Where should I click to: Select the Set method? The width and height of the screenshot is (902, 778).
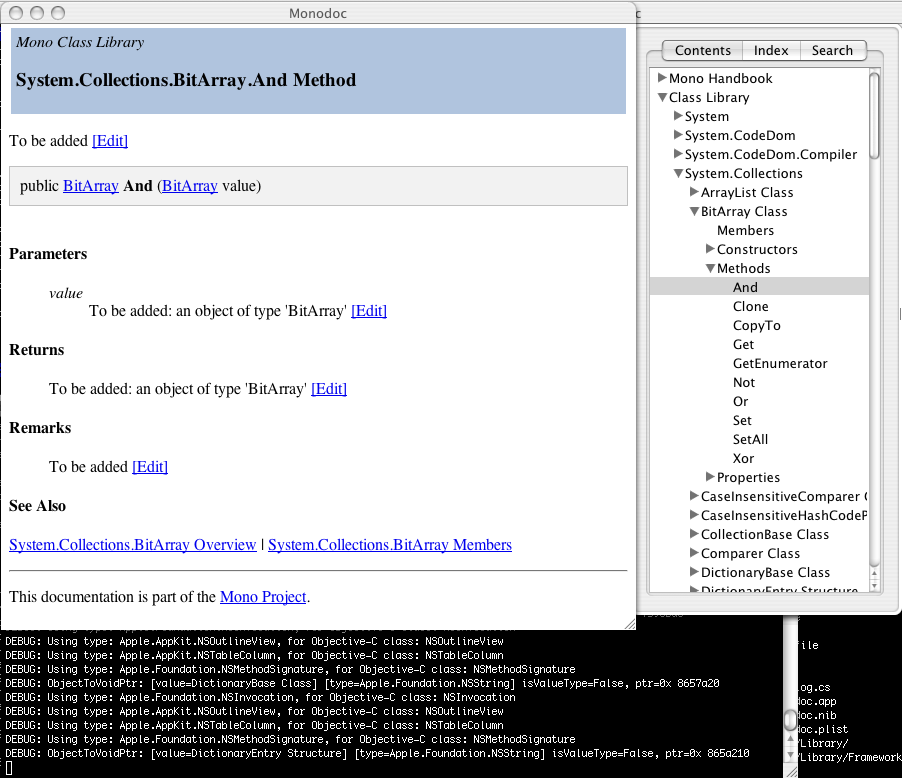click(742, 420)
